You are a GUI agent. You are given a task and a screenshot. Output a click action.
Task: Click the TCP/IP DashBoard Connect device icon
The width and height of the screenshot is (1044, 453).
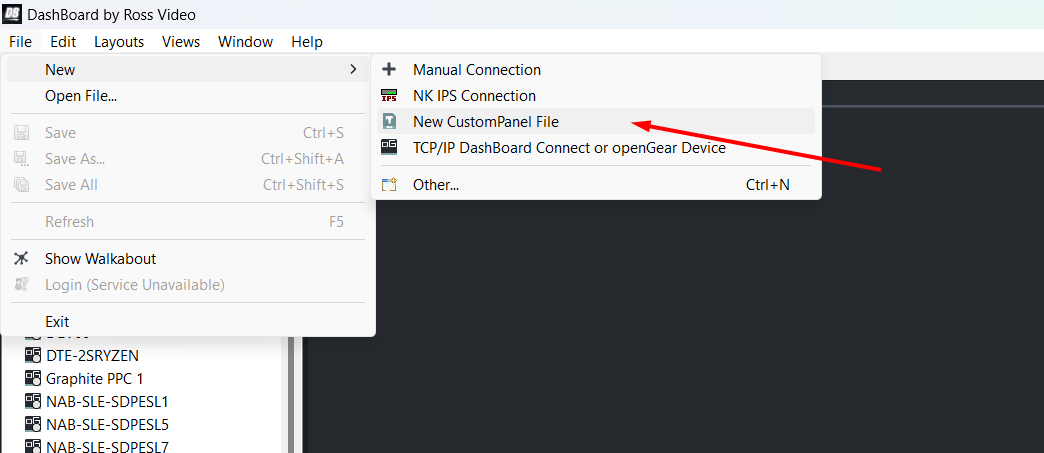390,148
